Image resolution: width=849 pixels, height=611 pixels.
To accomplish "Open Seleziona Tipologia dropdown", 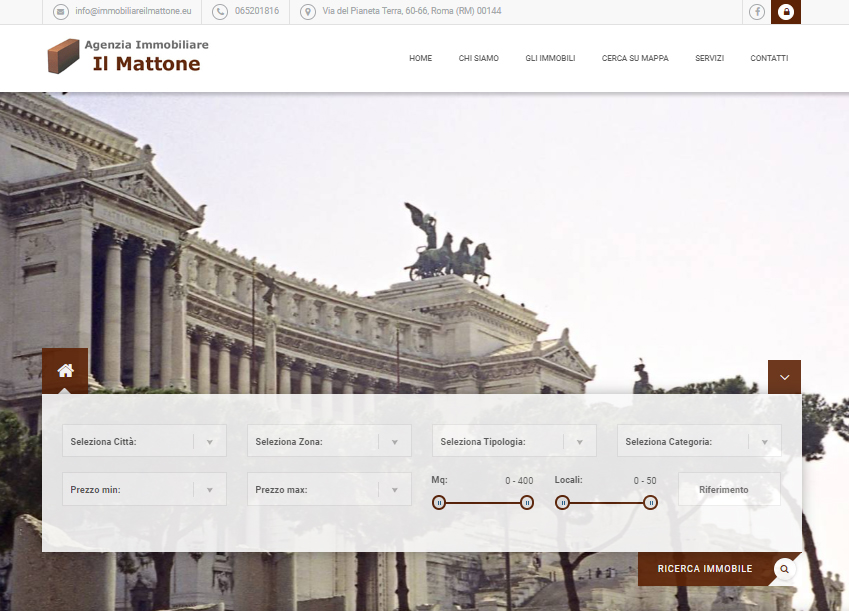I will coord(514,441).
